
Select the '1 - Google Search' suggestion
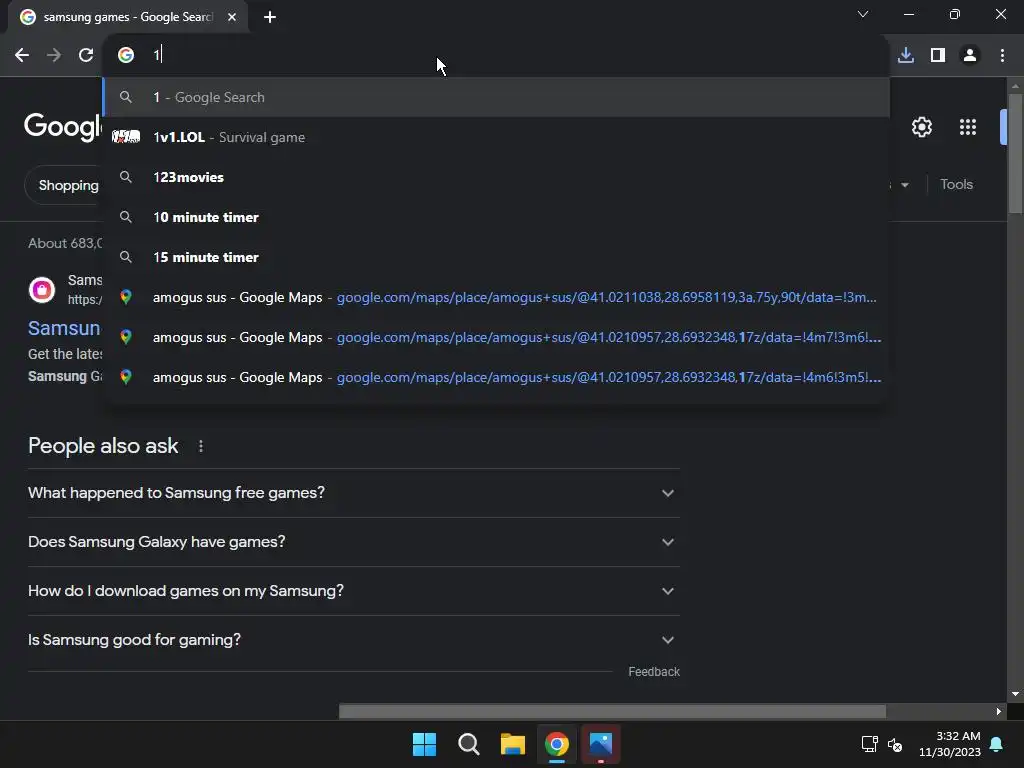(x=496, y=97)
